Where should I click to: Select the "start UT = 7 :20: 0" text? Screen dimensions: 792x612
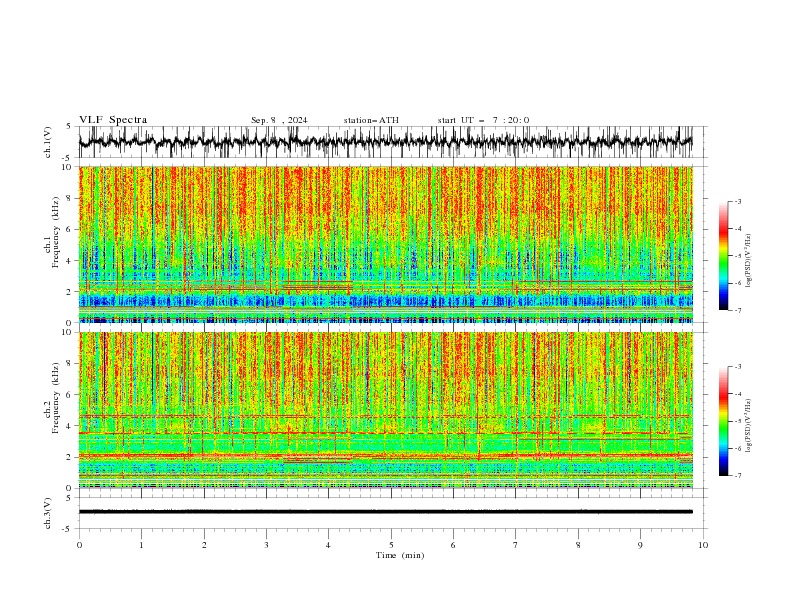click(x=483, y=120)
